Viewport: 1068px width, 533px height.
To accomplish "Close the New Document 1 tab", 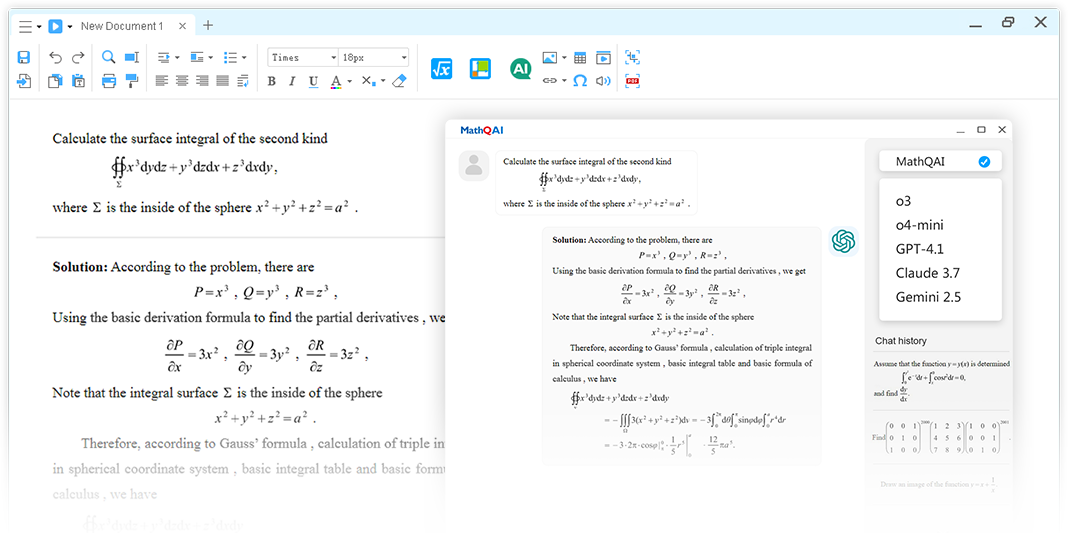I will (x=183, y=27).
